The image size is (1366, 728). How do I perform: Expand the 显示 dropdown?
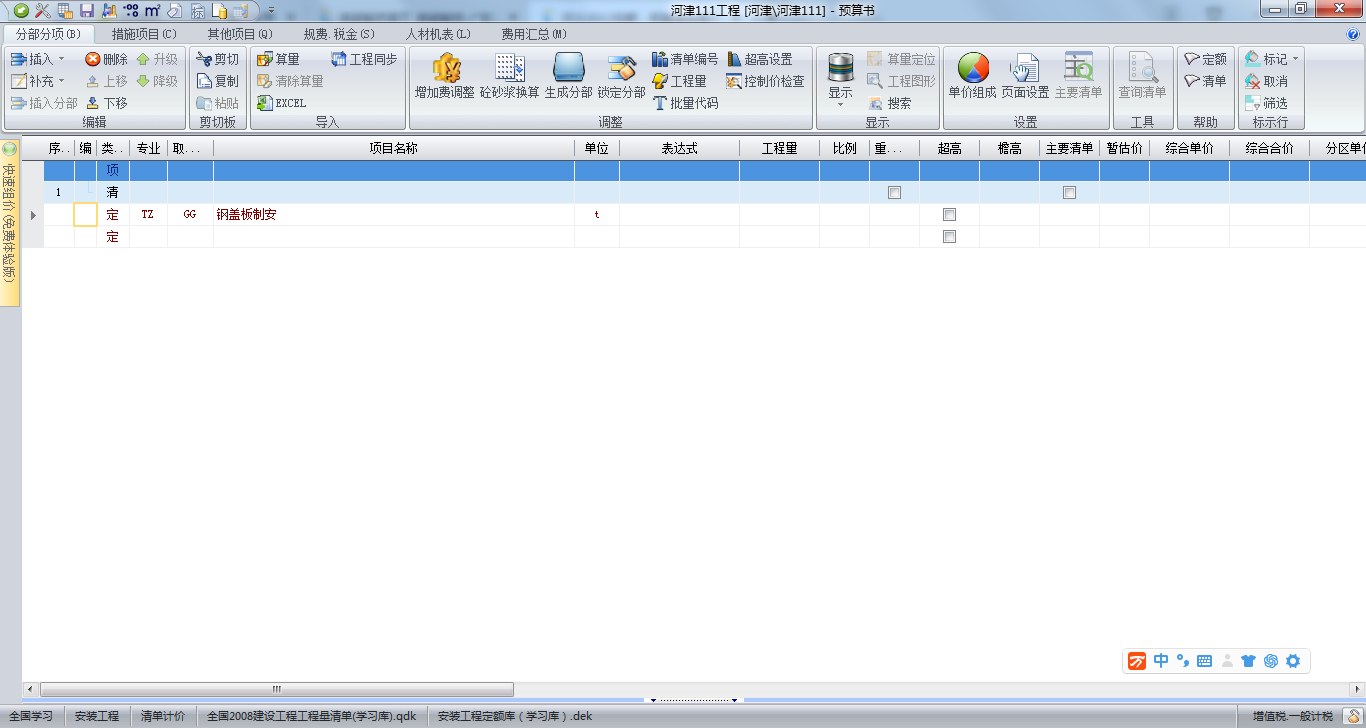(840, 105)
